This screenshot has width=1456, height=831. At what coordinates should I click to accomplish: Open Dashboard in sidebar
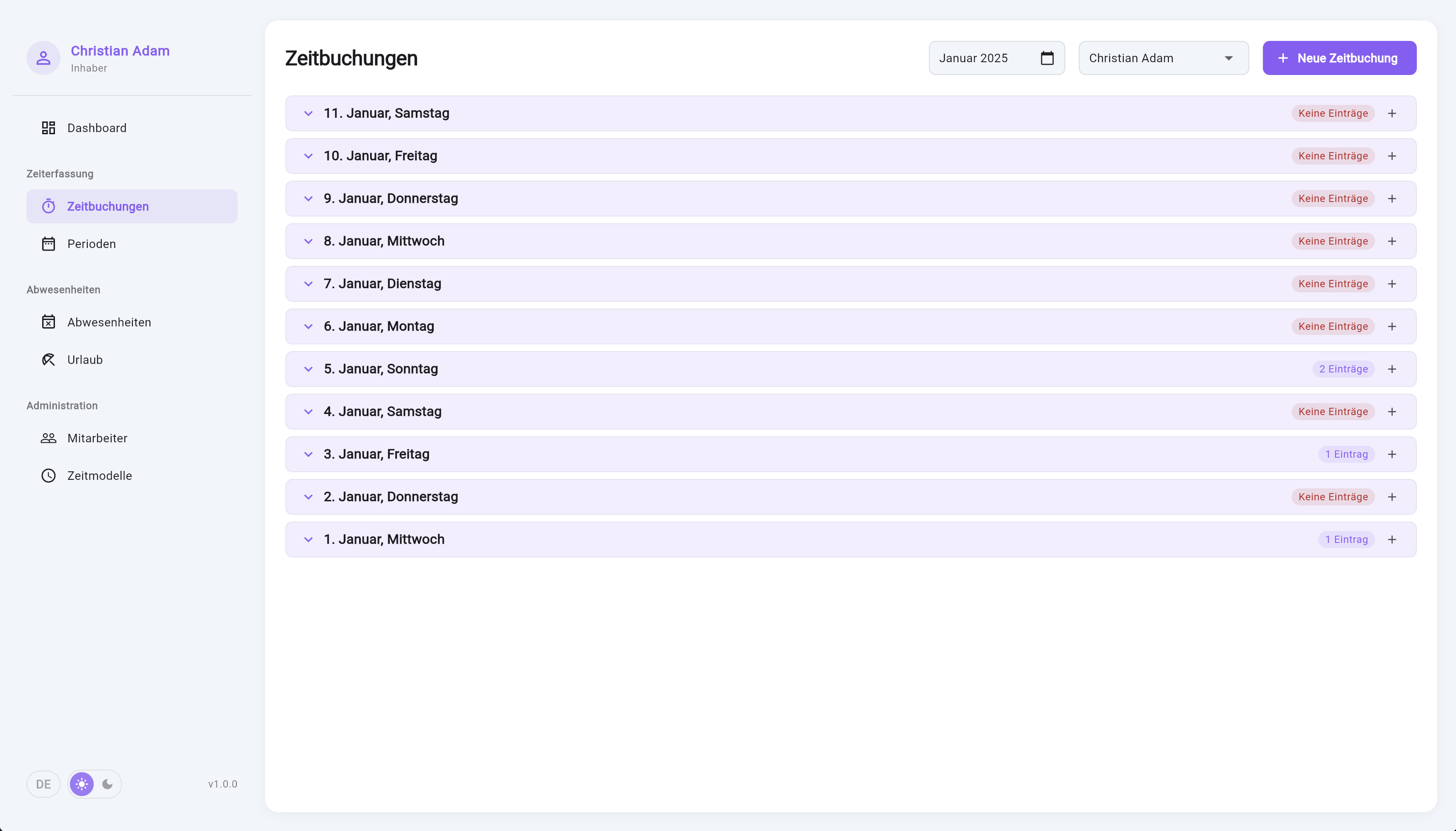(x=96, y=128)
